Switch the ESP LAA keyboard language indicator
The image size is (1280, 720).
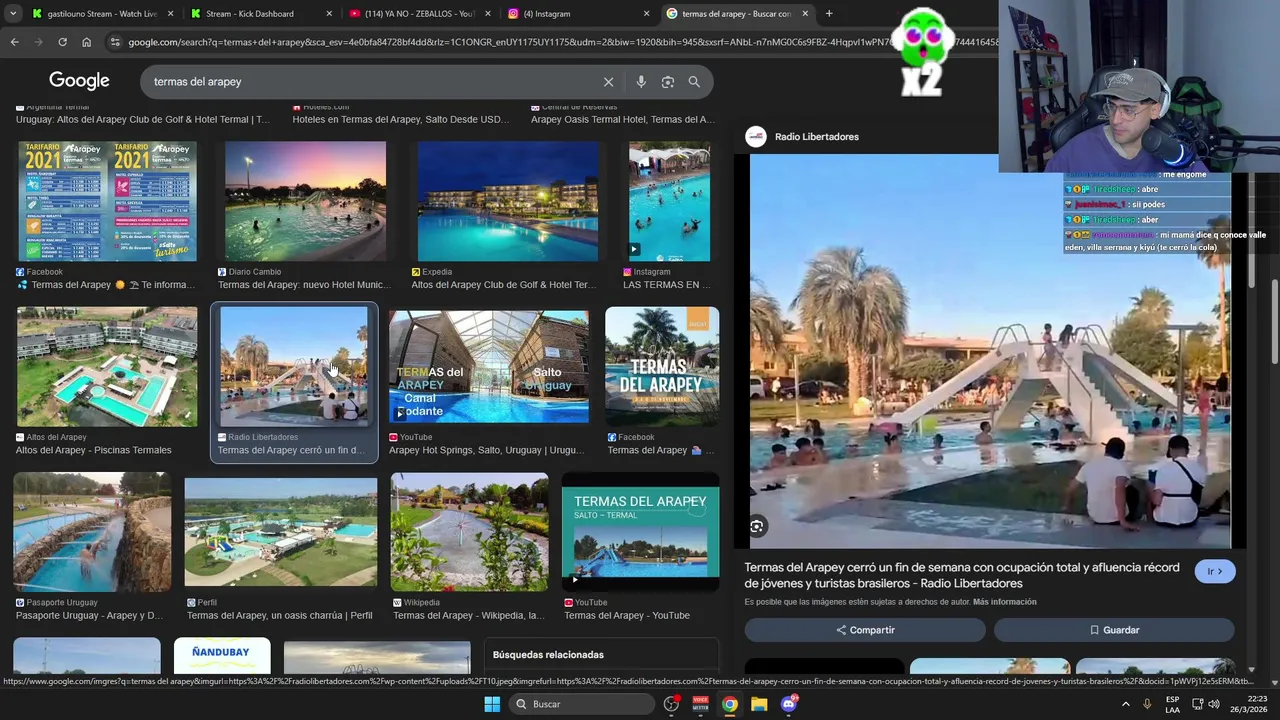pos(1172,704)
